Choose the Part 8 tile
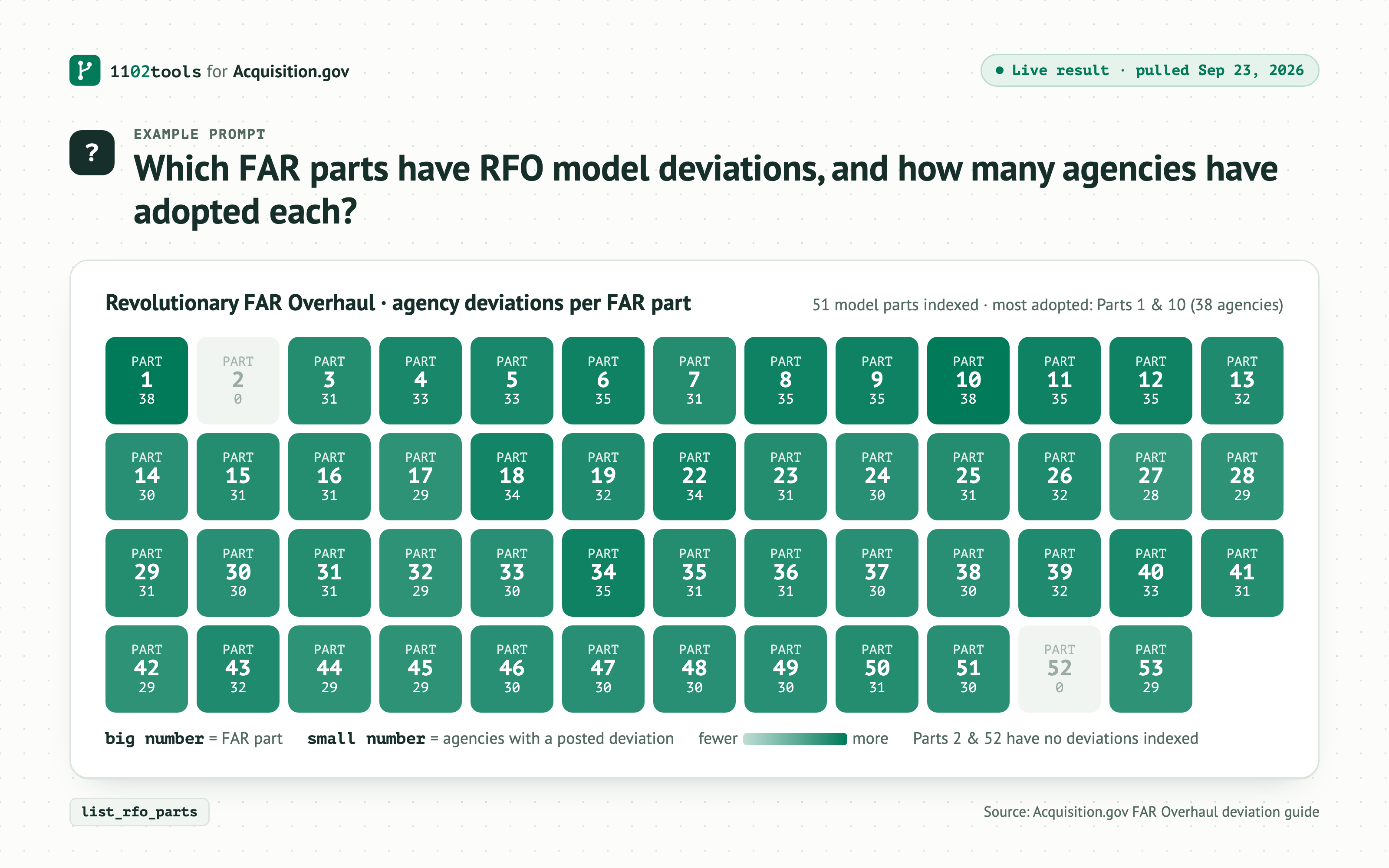The width and height of the screenshot is (1389, 868). click(786, 381)
